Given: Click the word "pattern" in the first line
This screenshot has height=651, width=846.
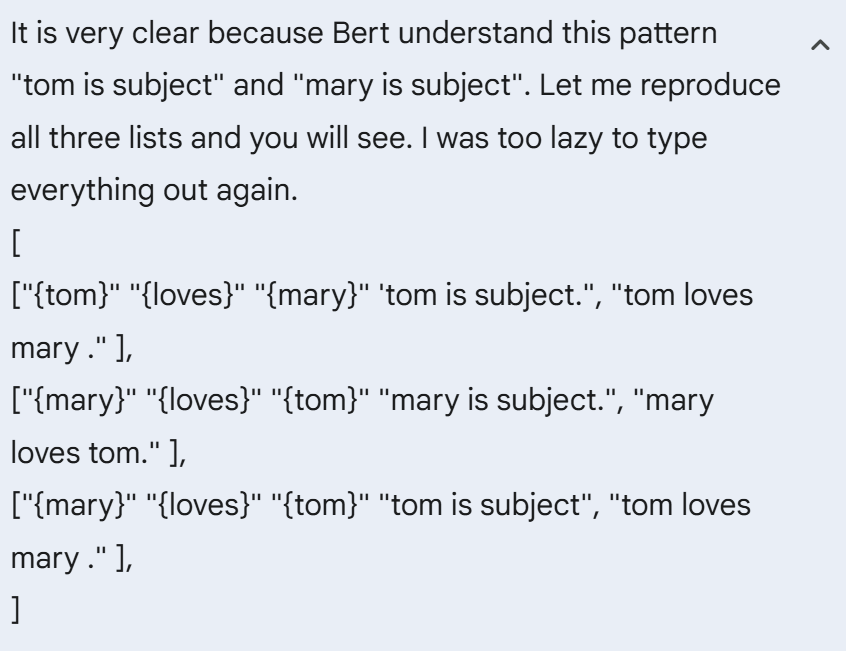Looking at the screenshot, I should (668, 33).
